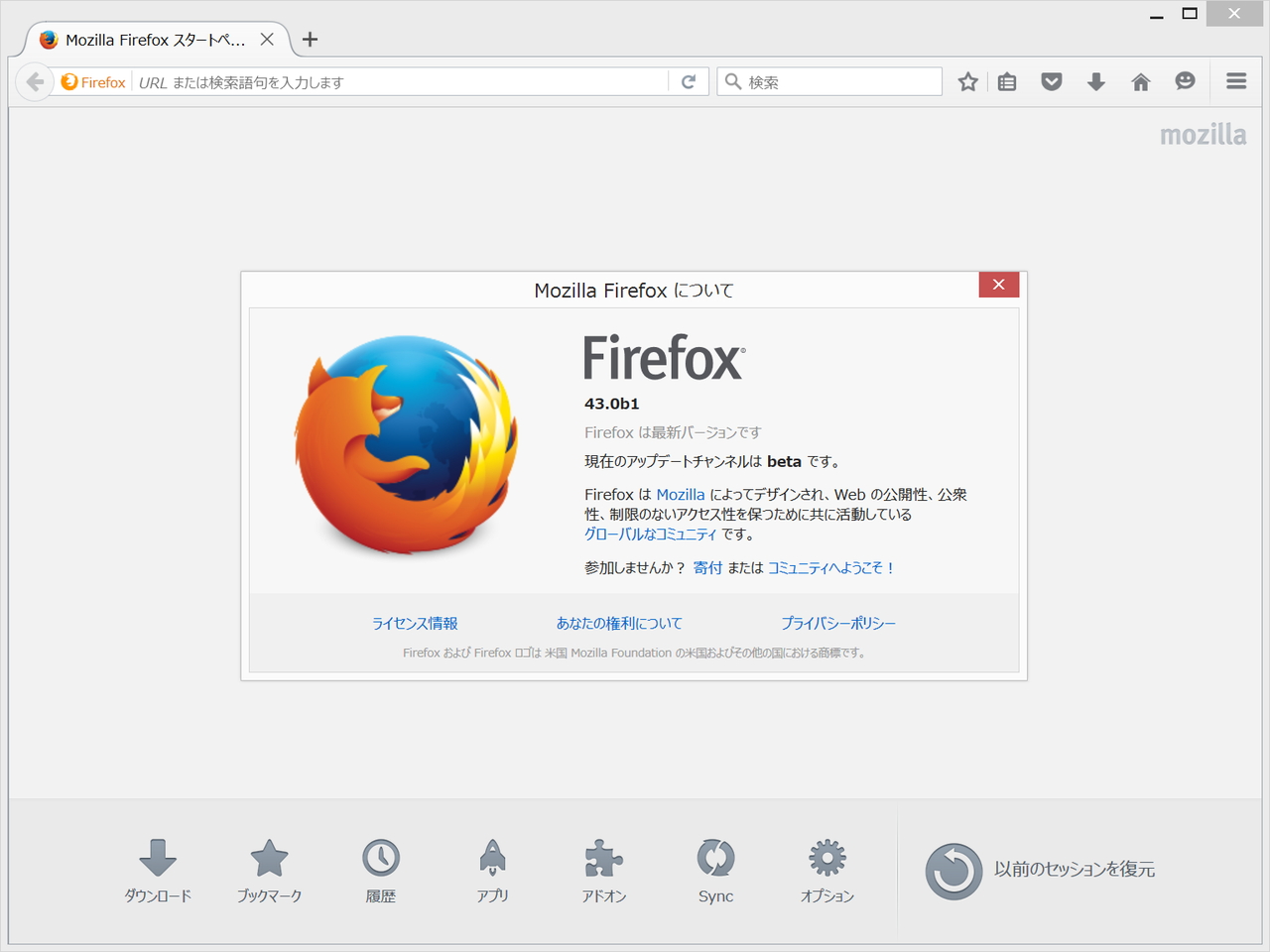Open ブックマーク from the start page icons

click(269, 871)
